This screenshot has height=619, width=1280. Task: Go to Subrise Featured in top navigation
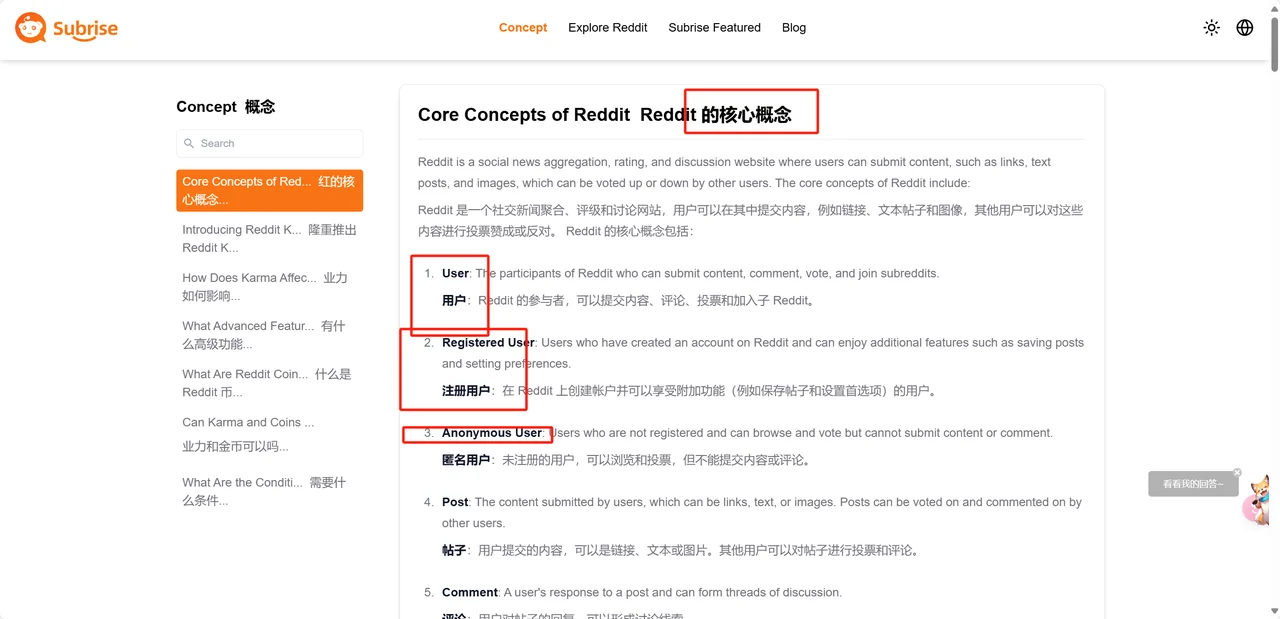click(715, 28)
